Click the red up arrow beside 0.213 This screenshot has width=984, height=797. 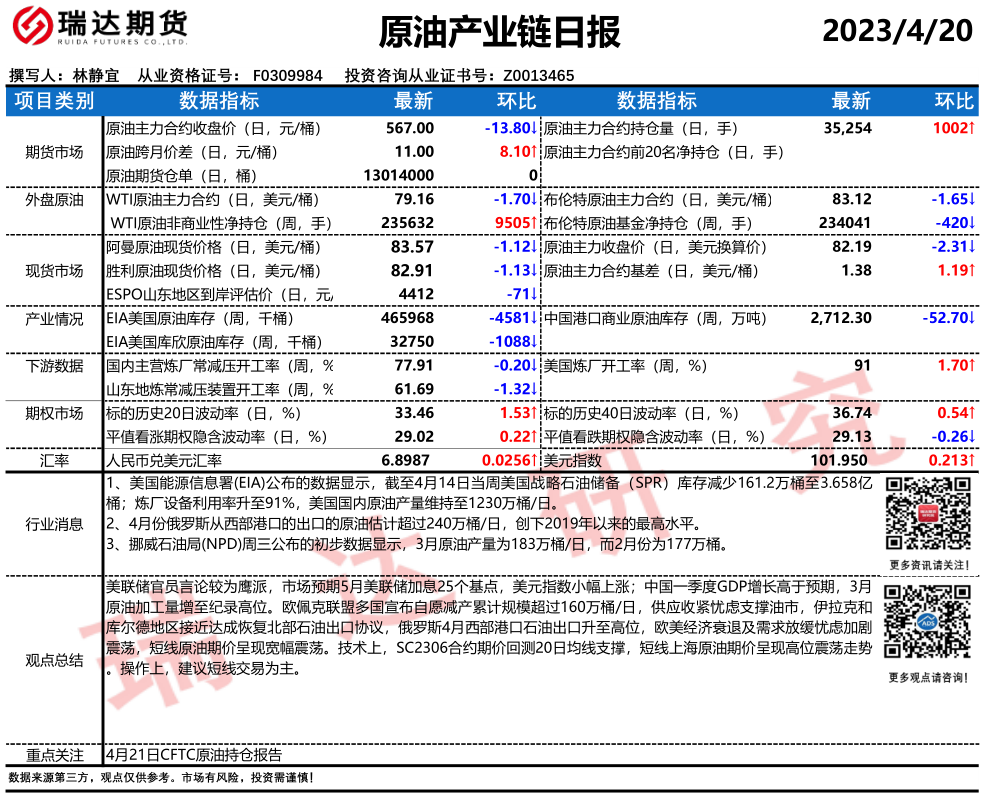pos(972,460)
